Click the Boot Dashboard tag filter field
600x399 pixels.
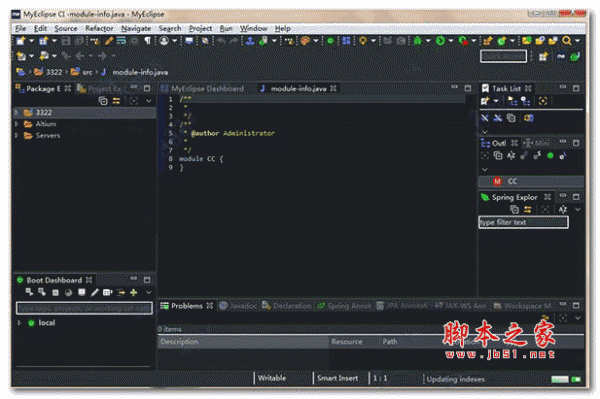(84, 308)
